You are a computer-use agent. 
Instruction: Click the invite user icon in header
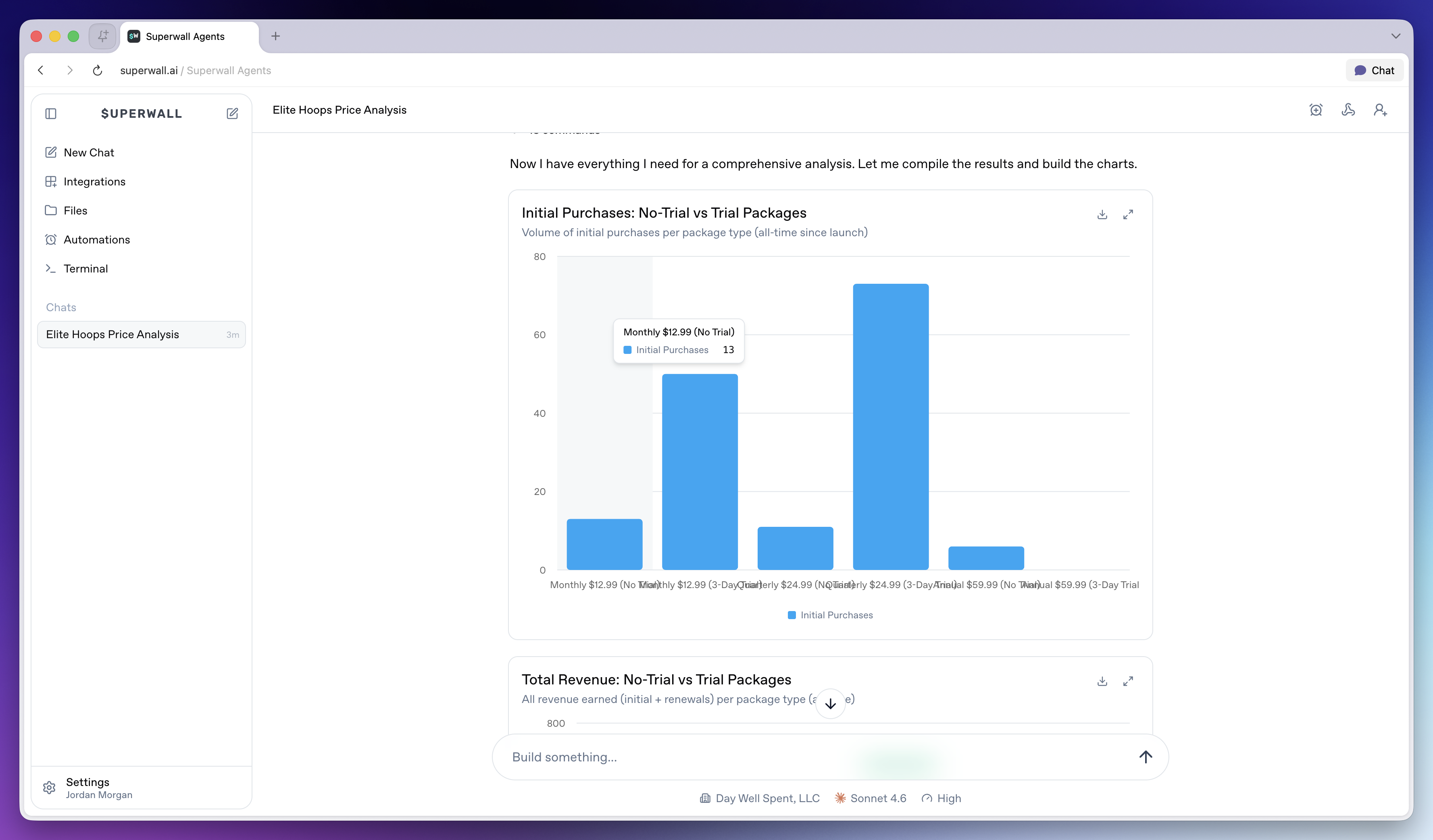click(1381, 110)
